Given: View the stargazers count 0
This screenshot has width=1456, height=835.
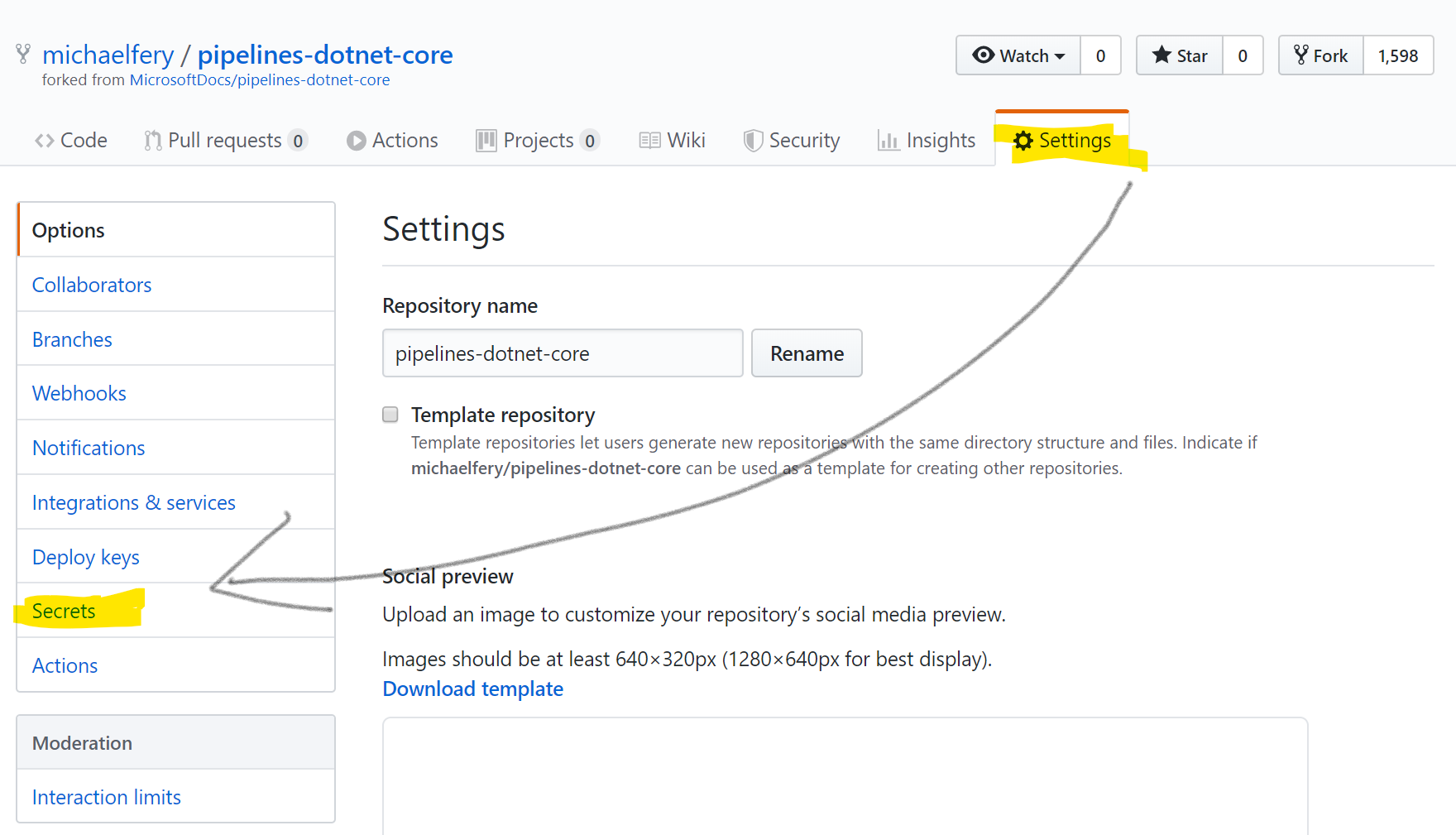Looking at the screenshot, I should (x=1243, y=55).
